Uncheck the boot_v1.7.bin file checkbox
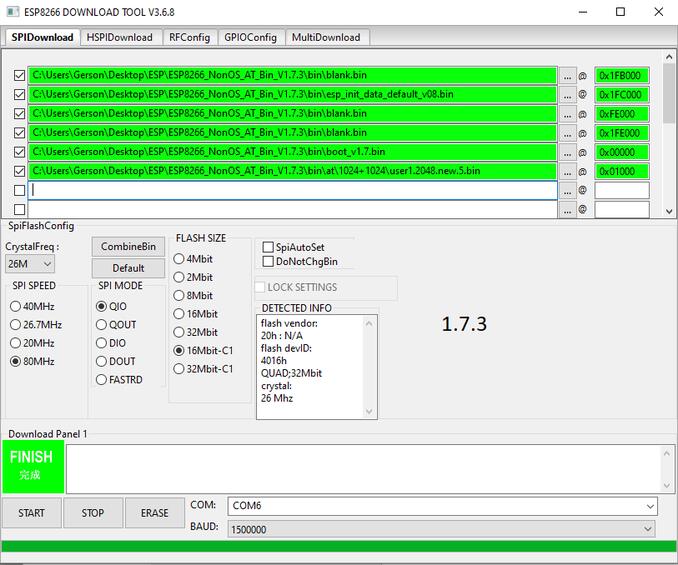This screenshot has height=565, width=678. [x=19, y=152]
